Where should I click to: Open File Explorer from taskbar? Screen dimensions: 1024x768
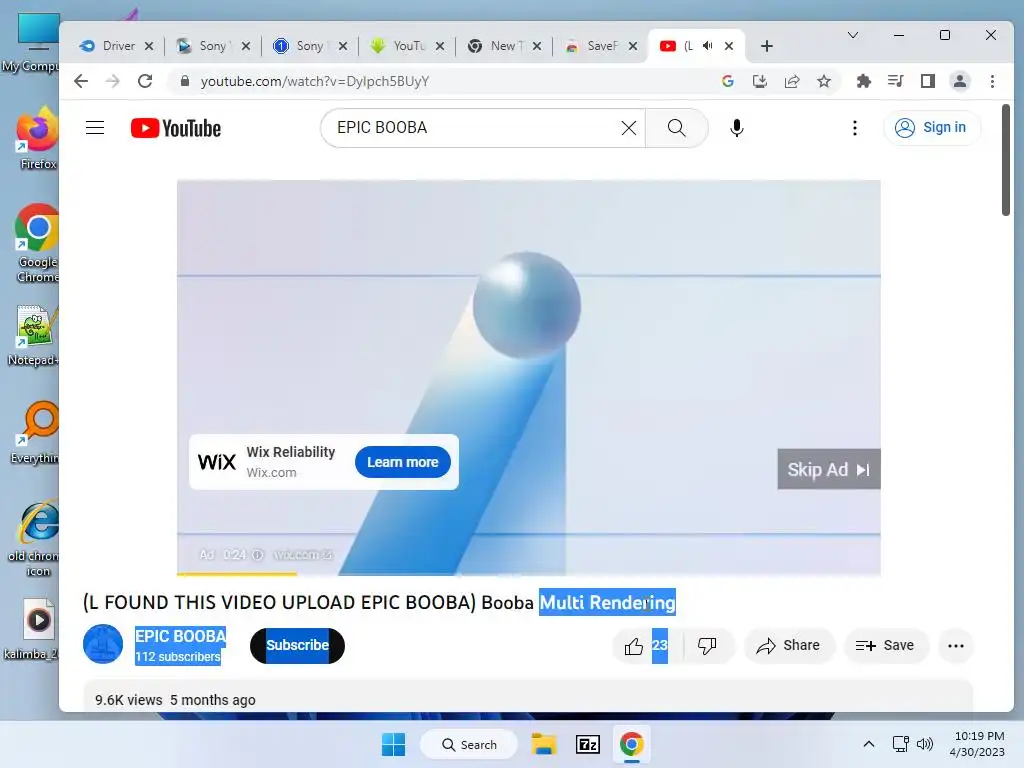coord(543,744)
